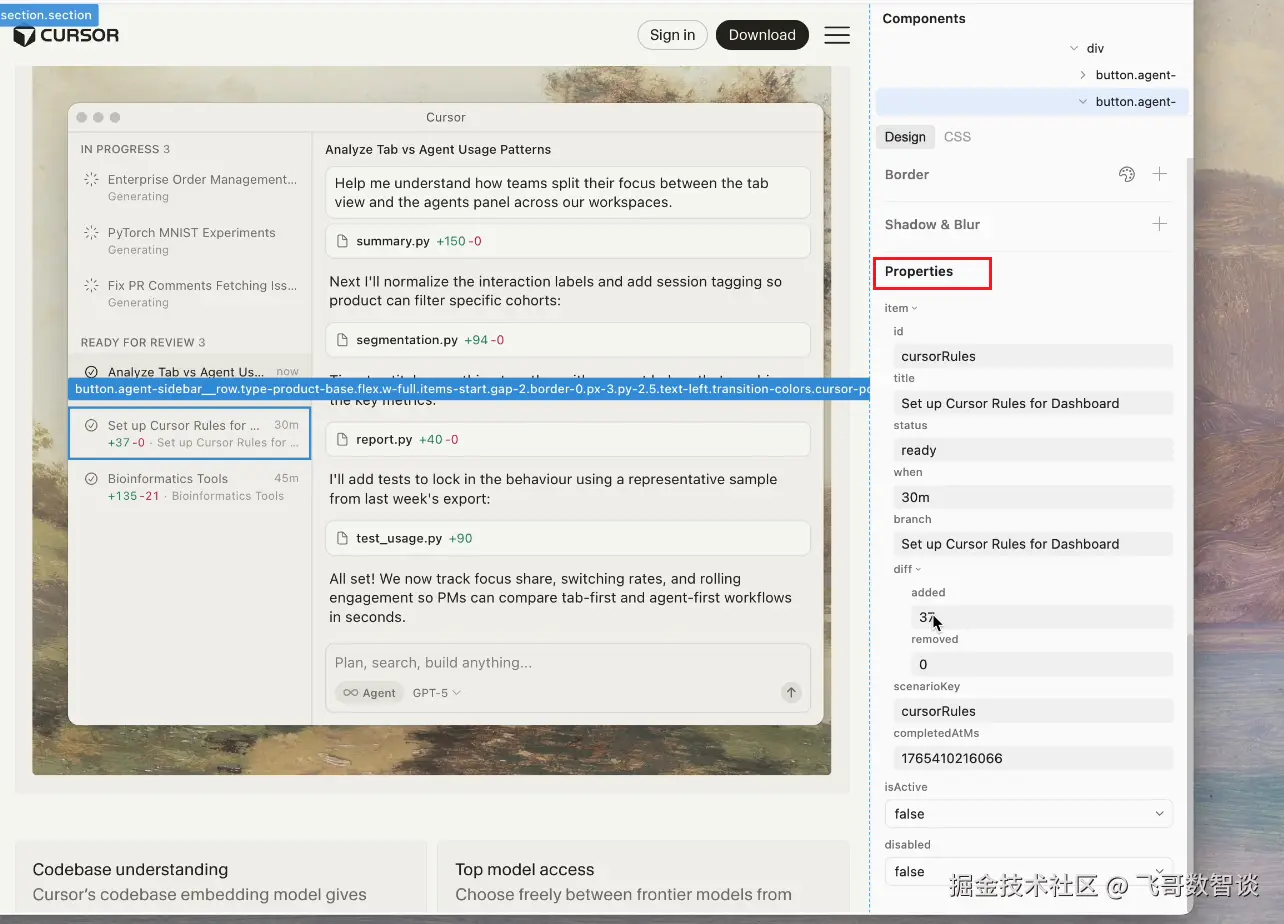Click the summary.py file icon
The width and height of the screenshot is (1284, 924).
point(342,241)
